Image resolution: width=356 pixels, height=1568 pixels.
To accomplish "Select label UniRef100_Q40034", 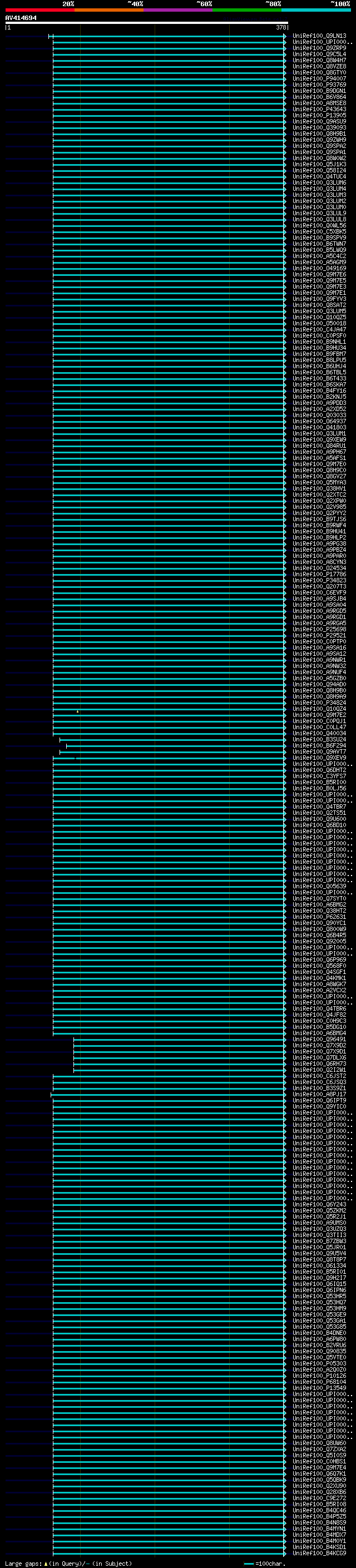I will pyautogui.click(x=319, y=734).
